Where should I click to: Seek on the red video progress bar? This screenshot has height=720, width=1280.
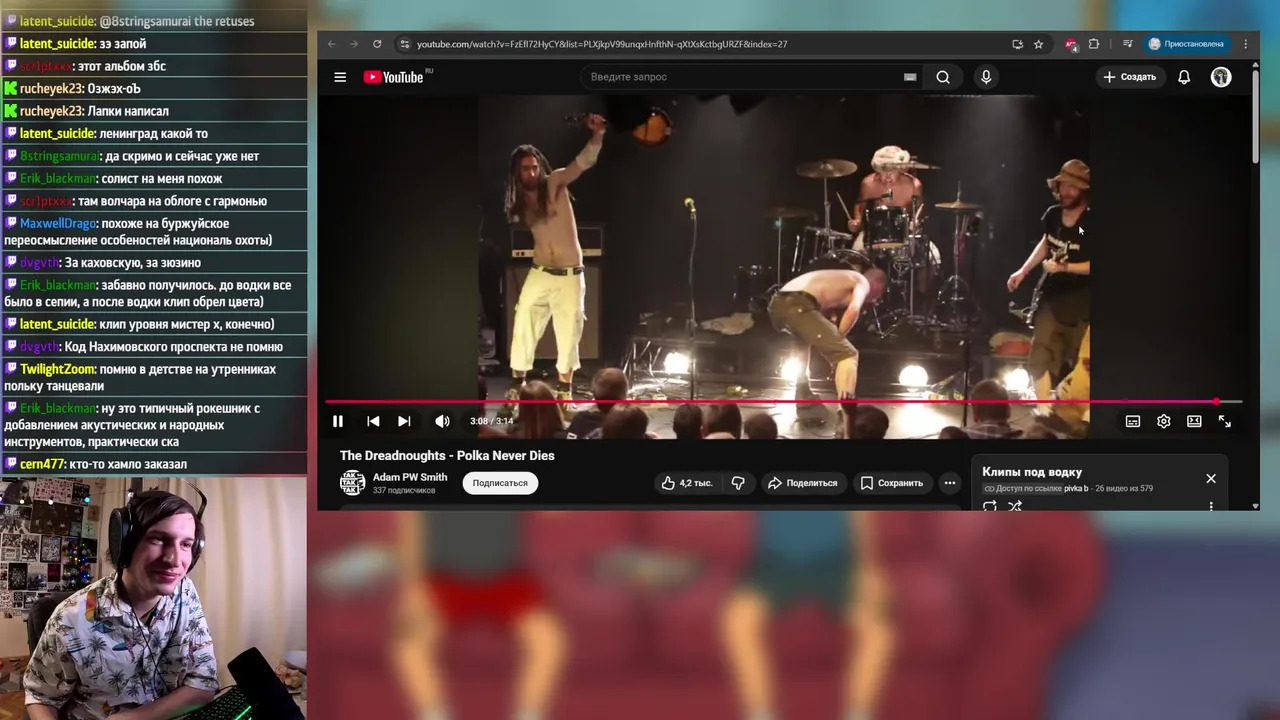783,402
